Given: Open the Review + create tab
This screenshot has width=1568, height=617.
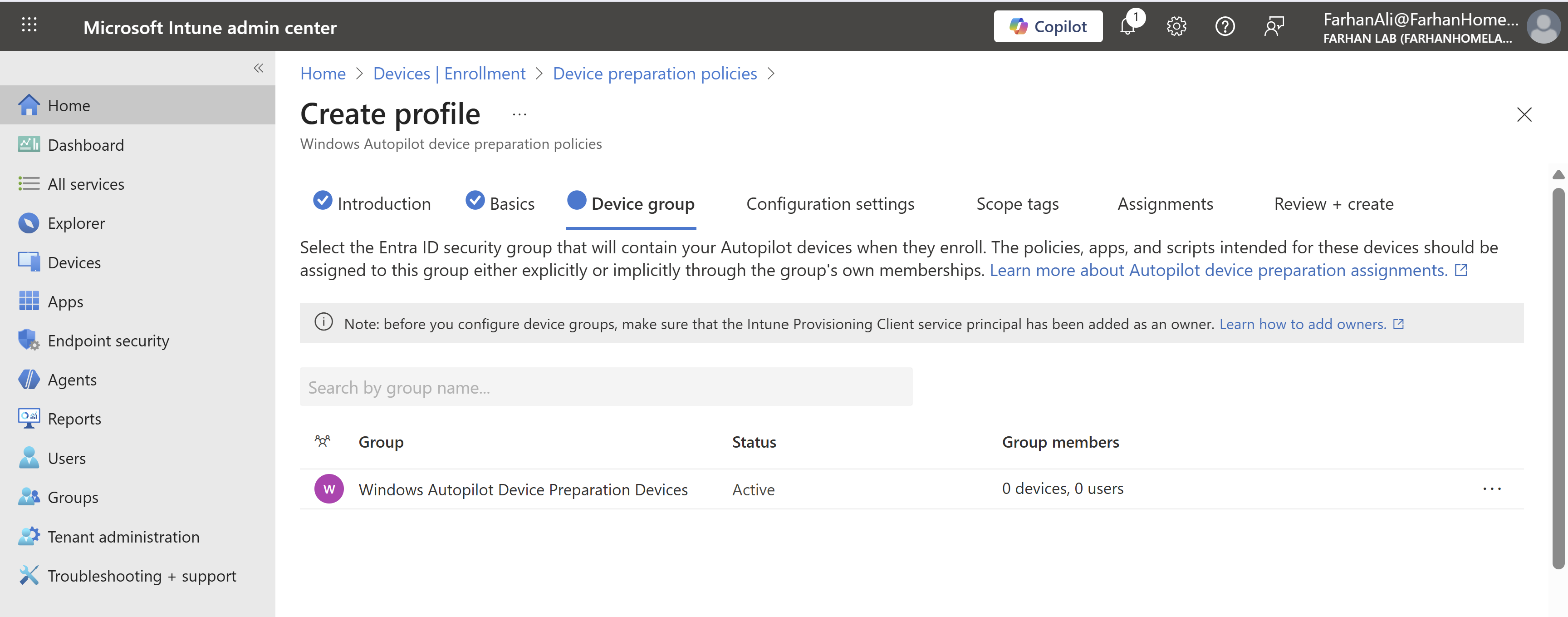Looking at the screenshot, I should (1333, 203).
